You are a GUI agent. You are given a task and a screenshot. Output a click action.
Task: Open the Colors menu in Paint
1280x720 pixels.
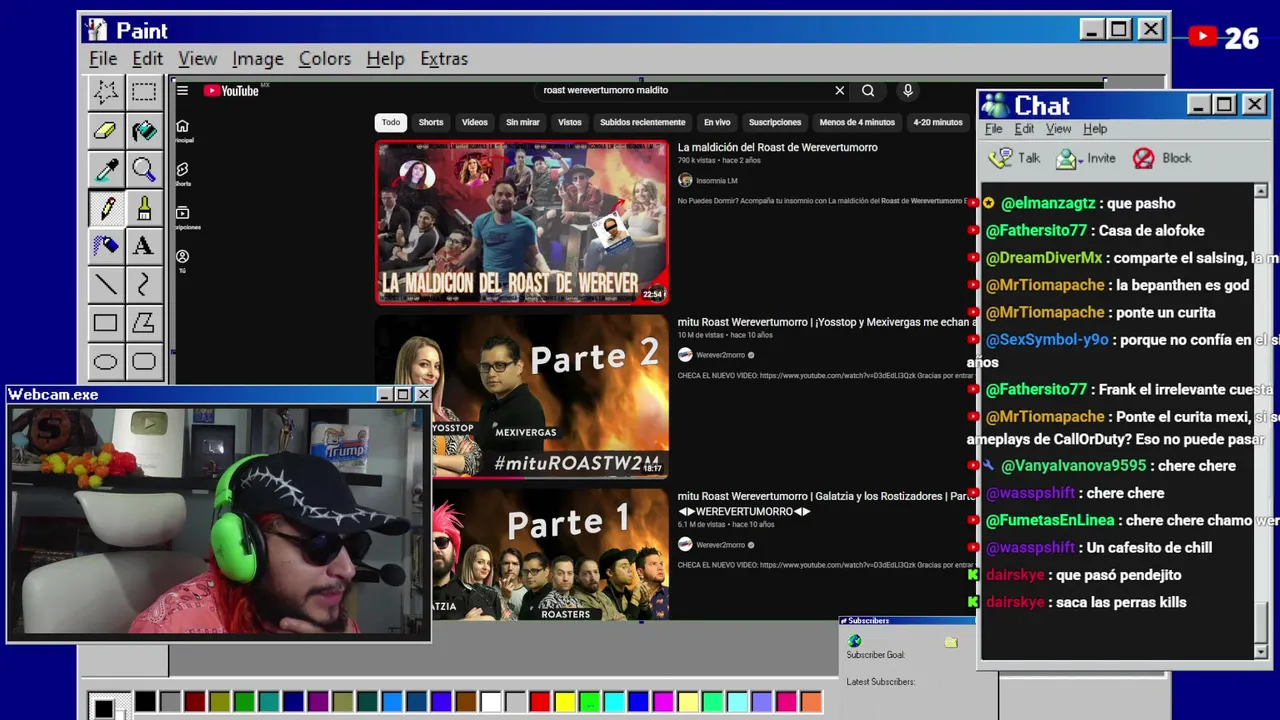[325, 59]
